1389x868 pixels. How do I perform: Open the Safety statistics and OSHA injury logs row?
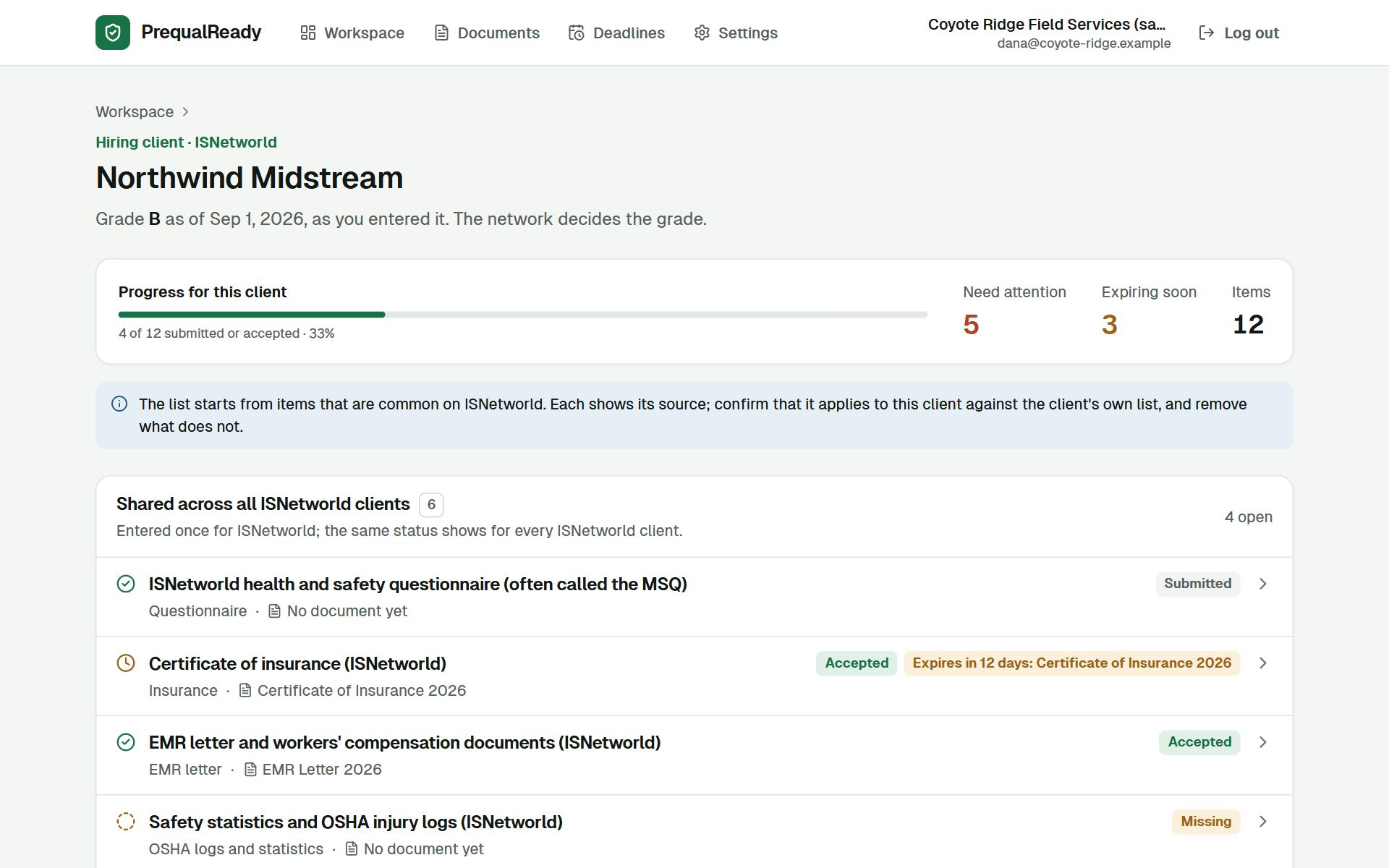click(x=694, y=832)
